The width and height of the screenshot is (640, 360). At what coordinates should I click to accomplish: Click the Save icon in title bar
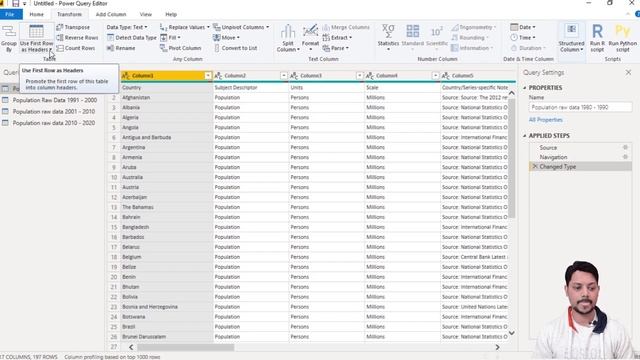tap(16, 4)
